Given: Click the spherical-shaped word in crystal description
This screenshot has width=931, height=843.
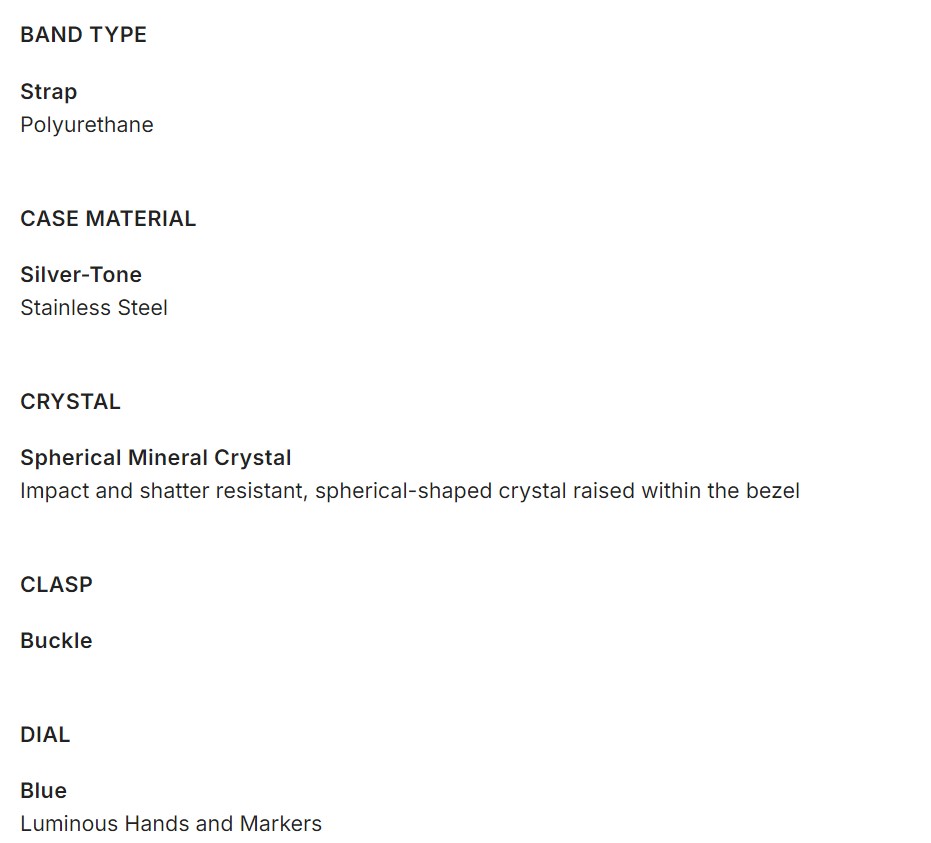Looking at the screenshot, I should click(391, 491).
